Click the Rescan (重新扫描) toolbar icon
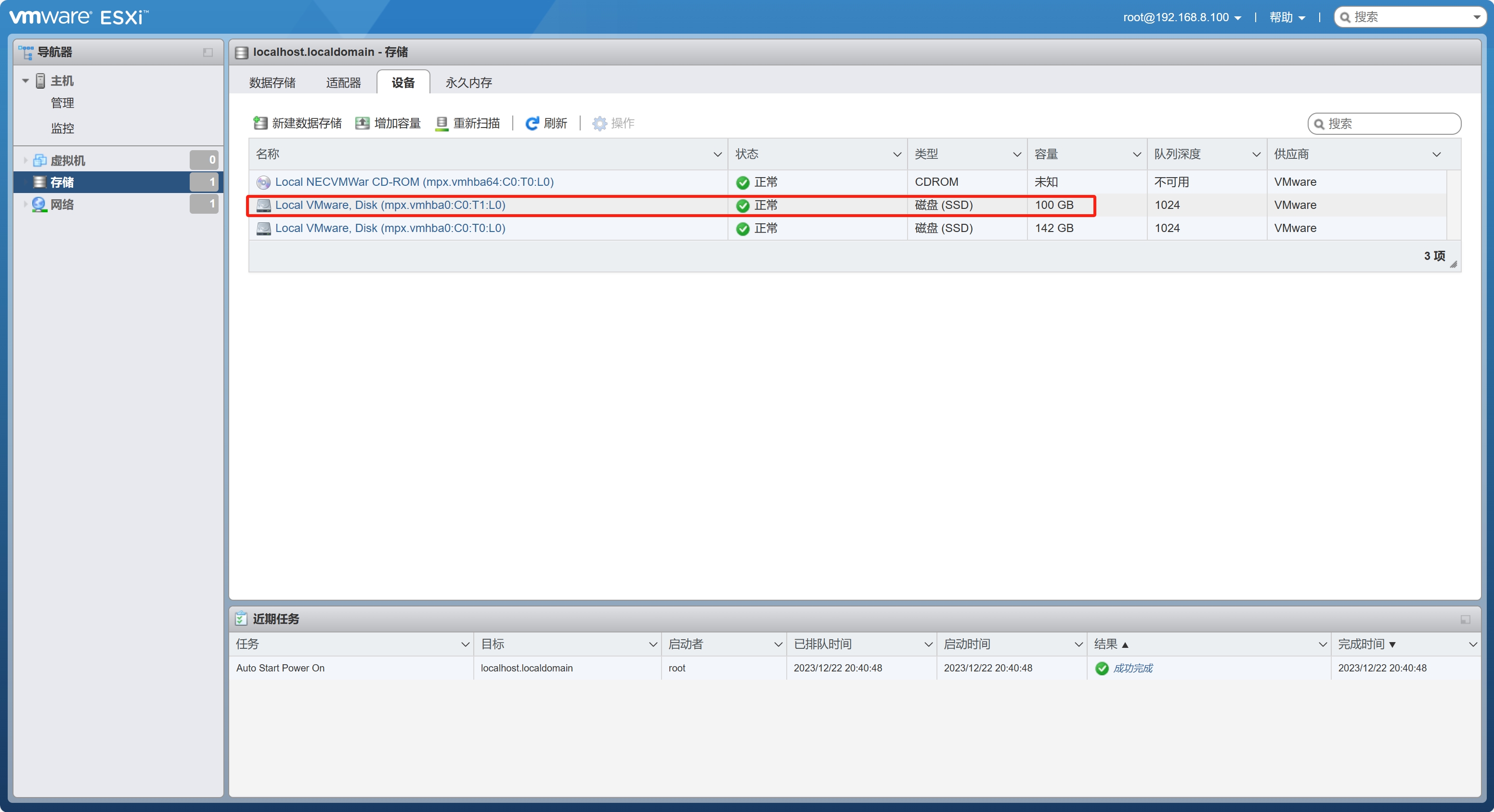Image resolution: width=1494 pixels, height=812 pixels. point(442,123)
